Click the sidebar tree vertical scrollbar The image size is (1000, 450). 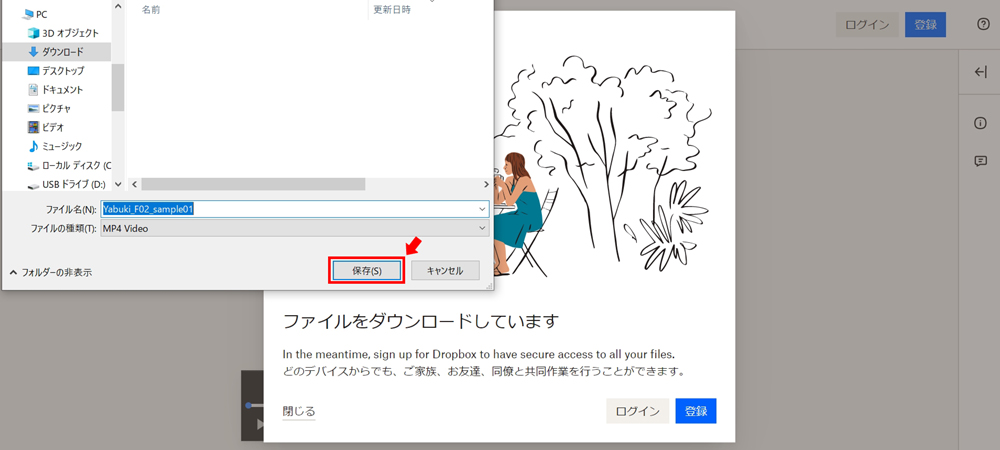click(x=117, y=87)
